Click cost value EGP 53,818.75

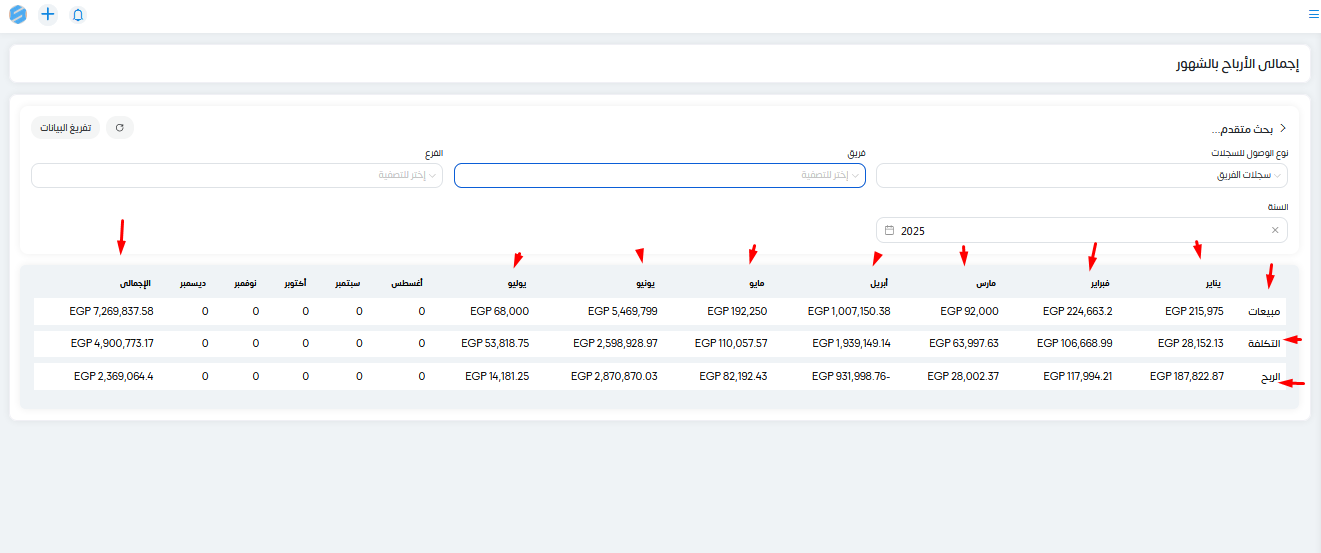pos(495,343)
